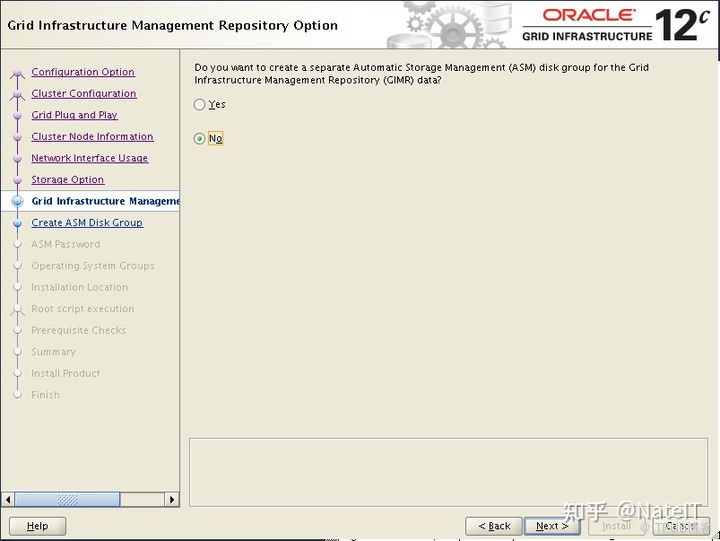Click the Grid Plug and Play bullet icon
The height and width of the screenshot is (541, 720).
(17, 115)
